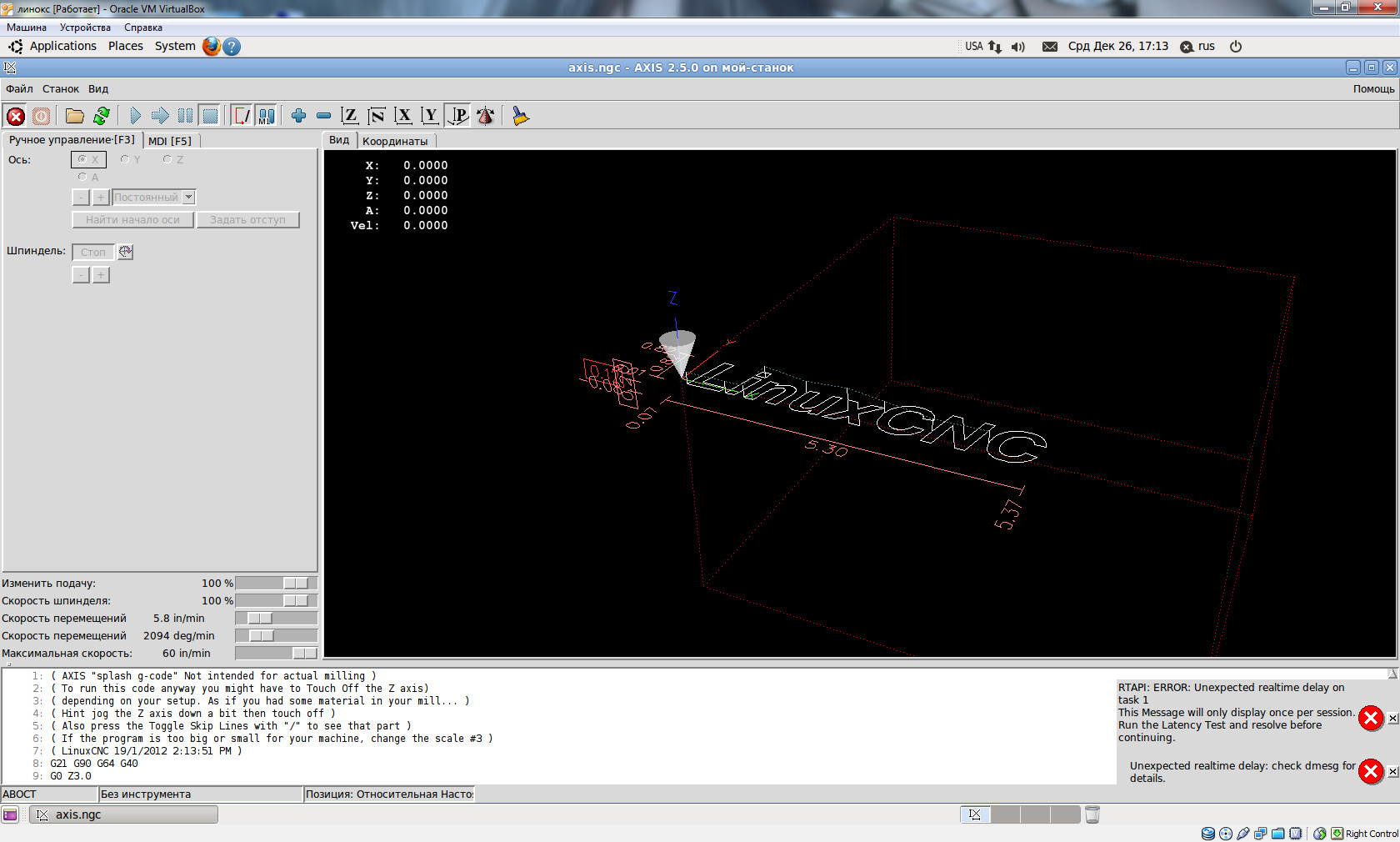This screenshot has height=842, width=1400.
Task: Open the Помощь menu
Action: [1373, 89]
